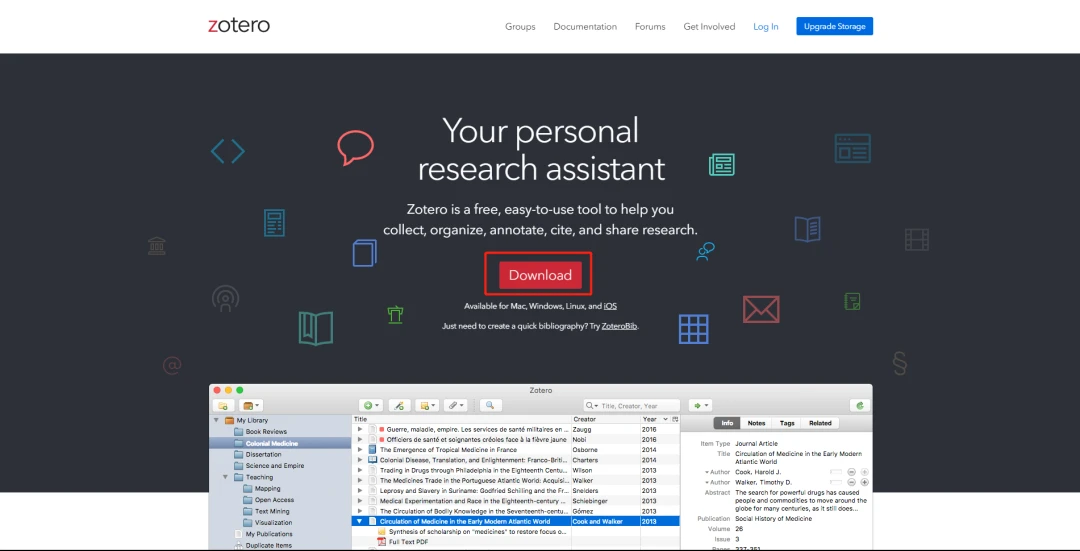The width and height of the screenshot is (1080, 551).
Task: Click creator cell 'Osborne'
Action: click(x=585, y=450)
